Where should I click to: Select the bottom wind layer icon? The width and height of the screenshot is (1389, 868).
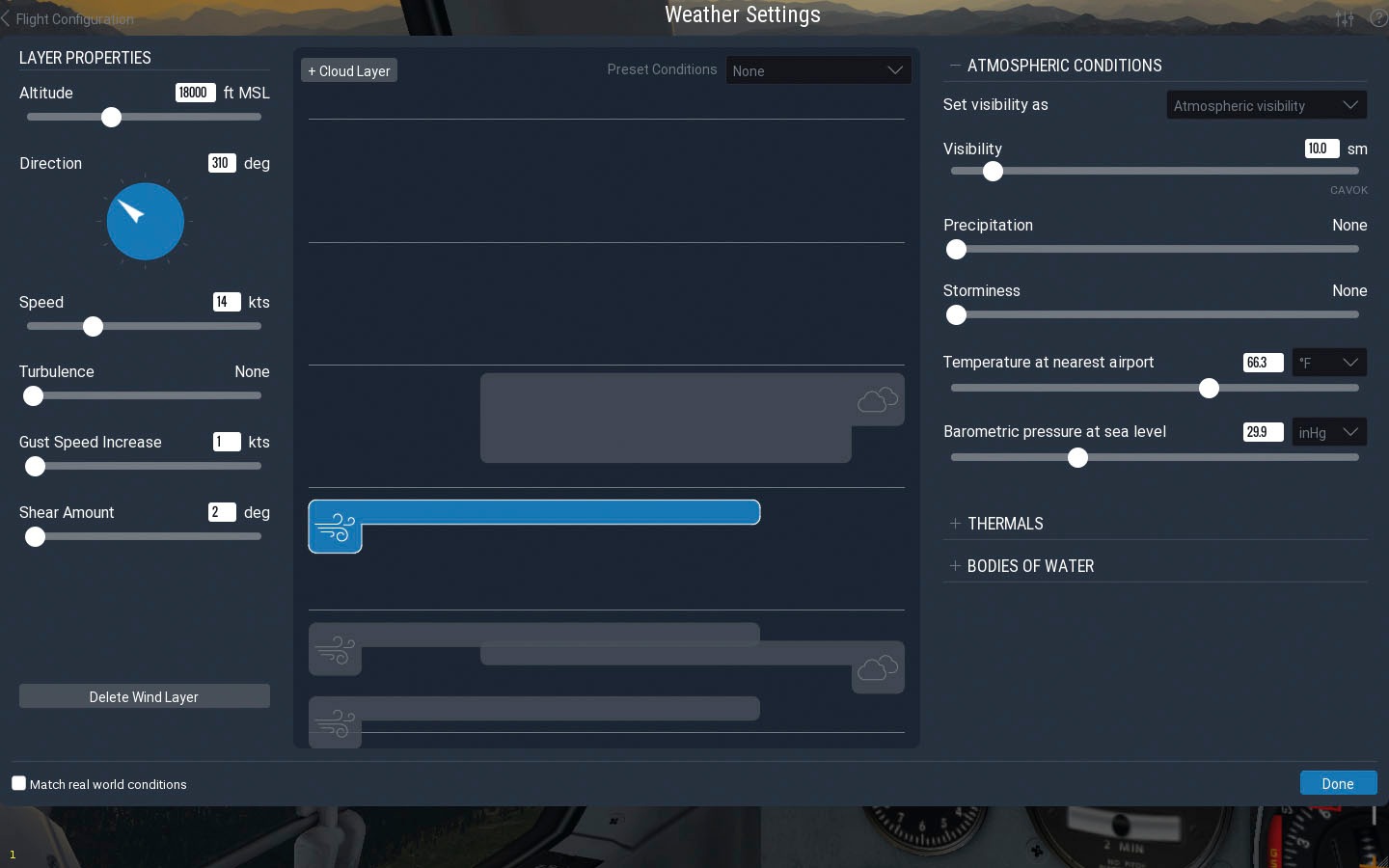coord(335,723)
